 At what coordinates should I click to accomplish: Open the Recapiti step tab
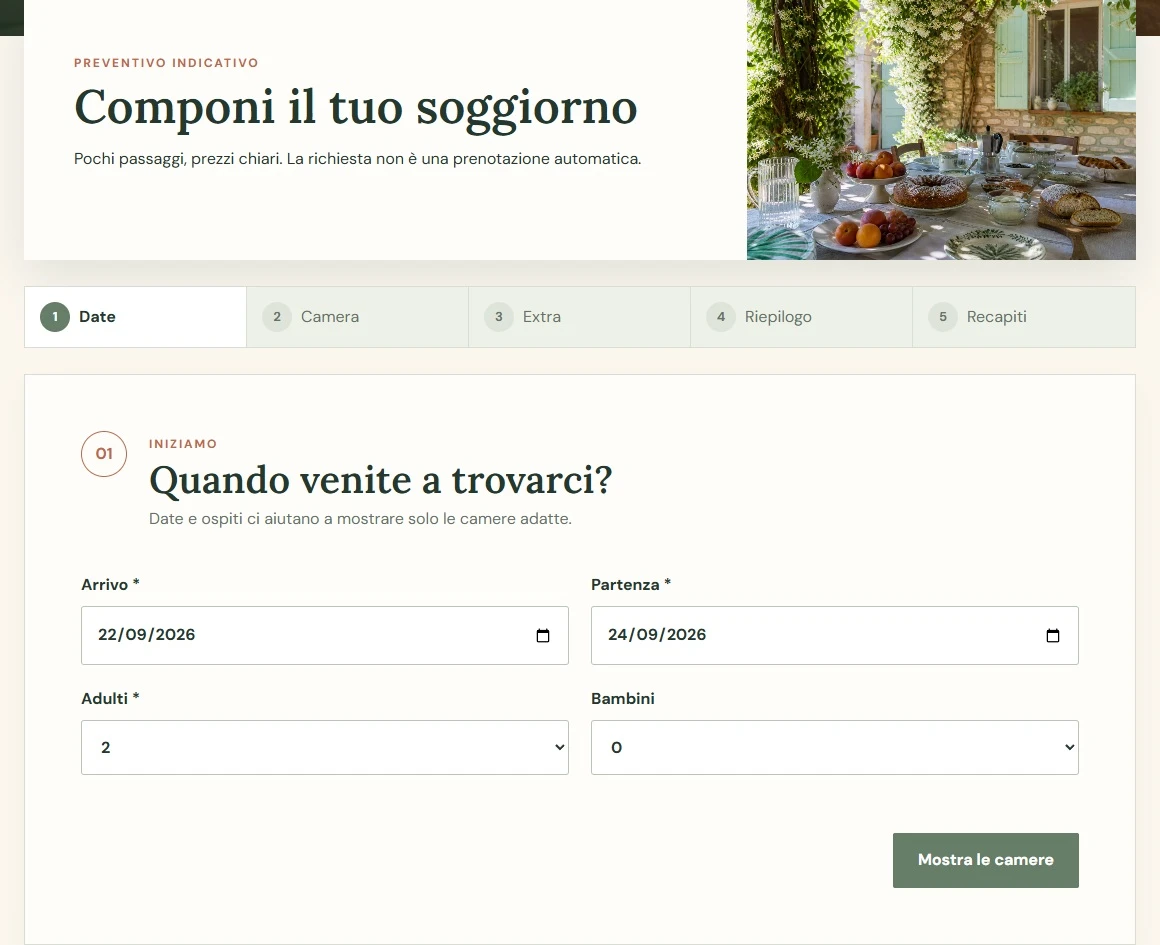(1024, 317)
